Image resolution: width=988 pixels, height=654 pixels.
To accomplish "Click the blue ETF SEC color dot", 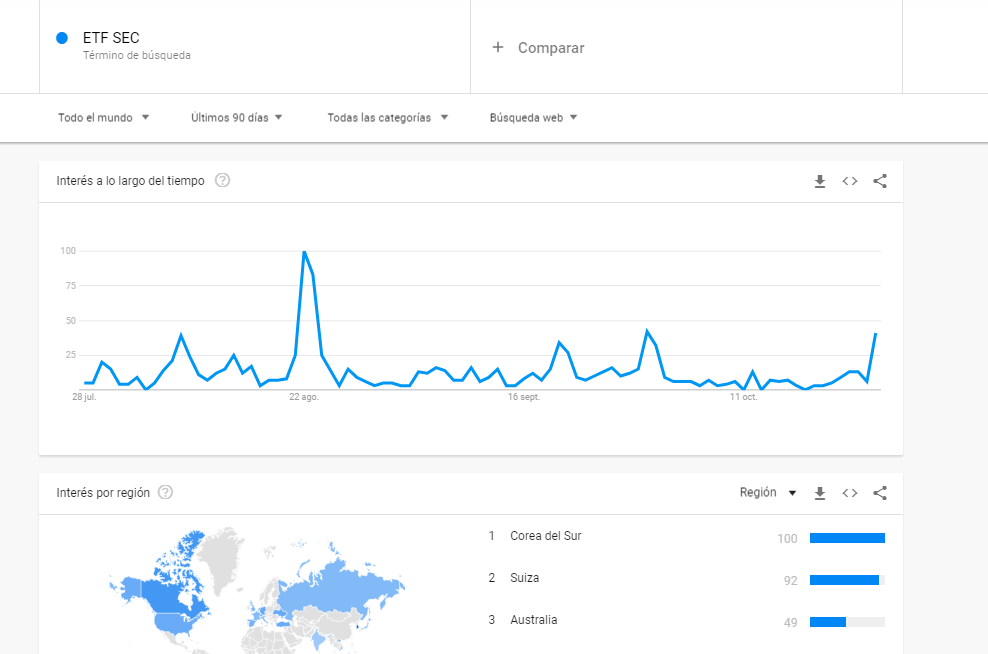I will click(x=62, y=38).
